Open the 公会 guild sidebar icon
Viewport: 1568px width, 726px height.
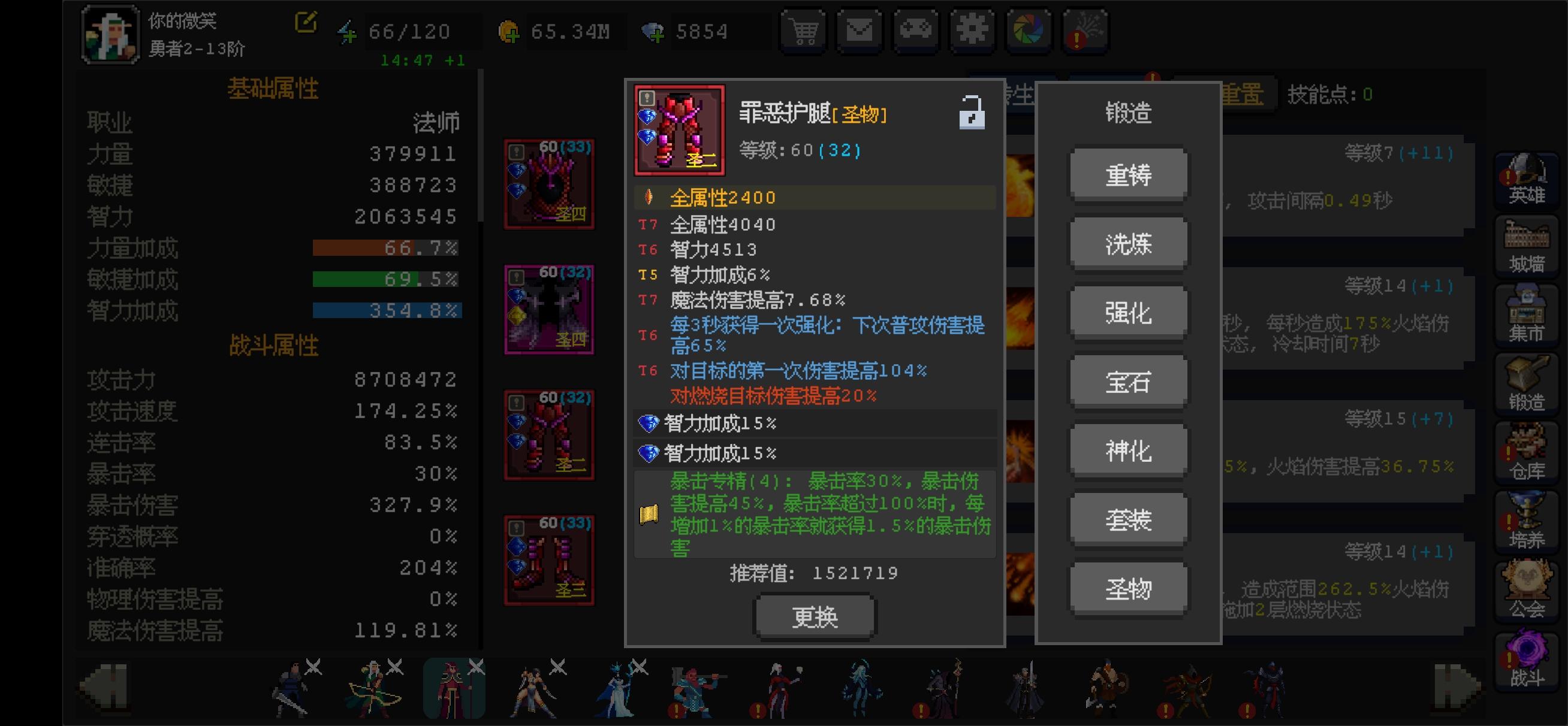(1527, 591)
